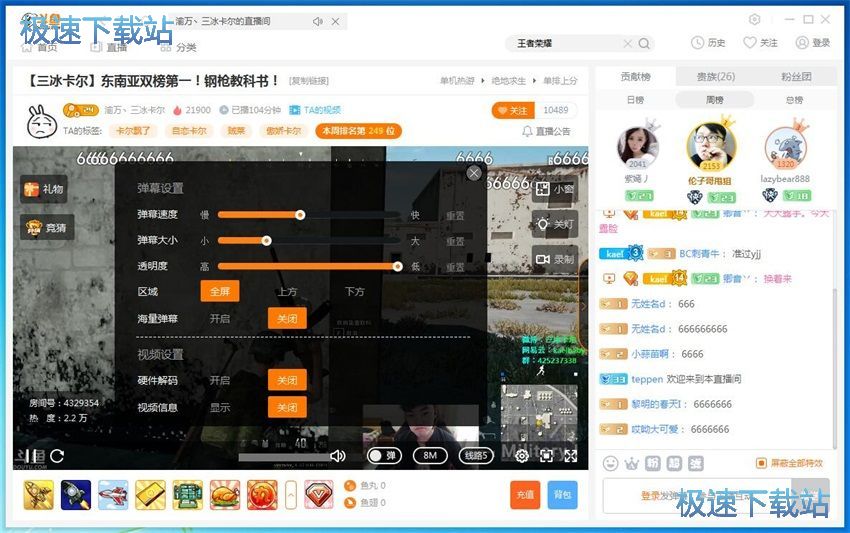The height and width of the screenshot is (533, 850).
Task: Select 日榜 ranking
Action: [x=635, y=100]
